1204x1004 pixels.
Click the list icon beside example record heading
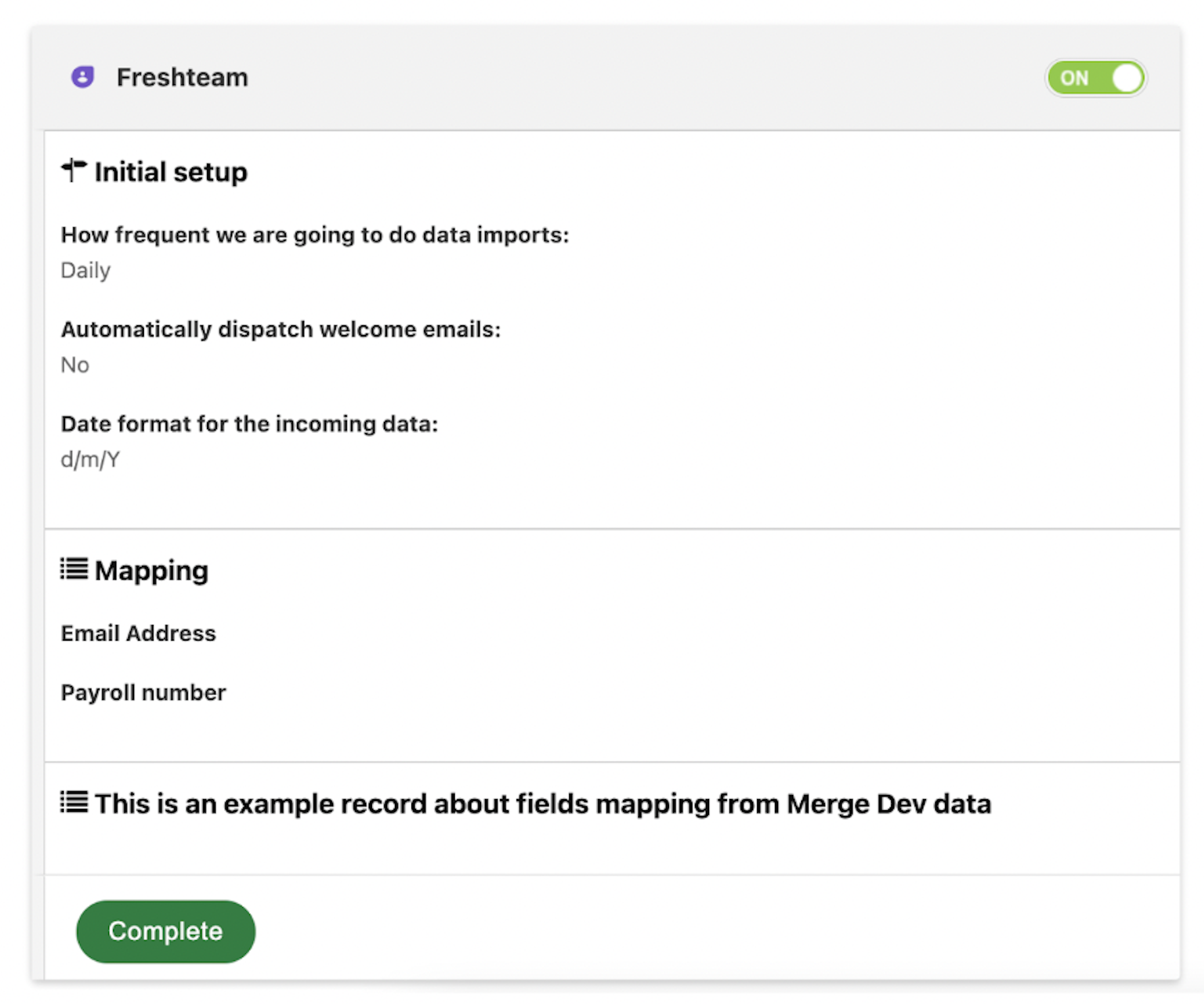[x=74, y=802]
